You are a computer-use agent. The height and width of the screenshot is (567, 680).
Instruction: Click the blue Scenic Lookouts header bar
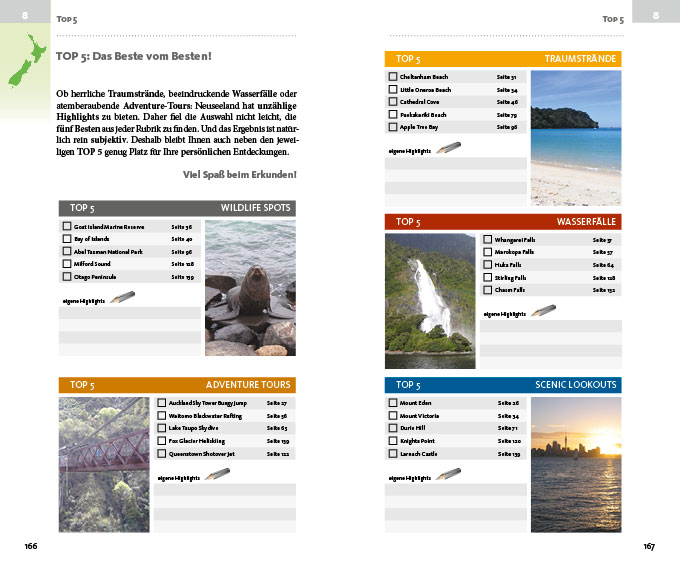coord(503,385)
